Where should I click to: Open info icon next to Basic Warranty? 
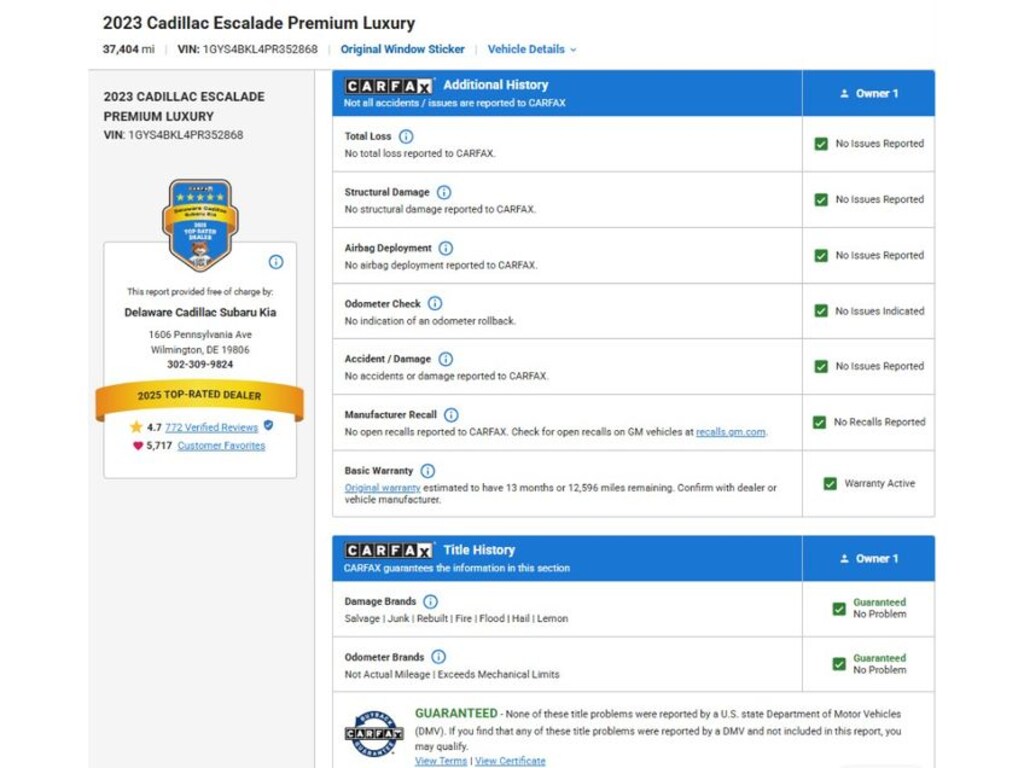[427, 471]
